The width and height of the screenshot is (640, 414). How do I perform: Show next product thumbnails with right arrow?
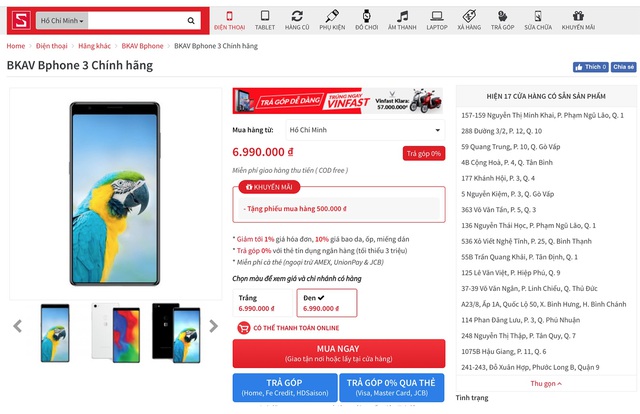click(213, 326)
